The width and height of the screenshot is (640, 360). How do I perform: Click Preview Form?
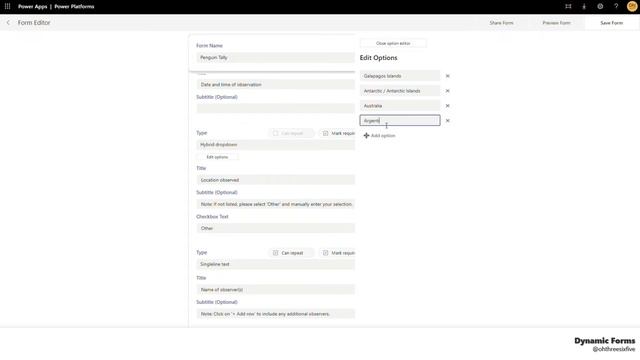[556, 23]
